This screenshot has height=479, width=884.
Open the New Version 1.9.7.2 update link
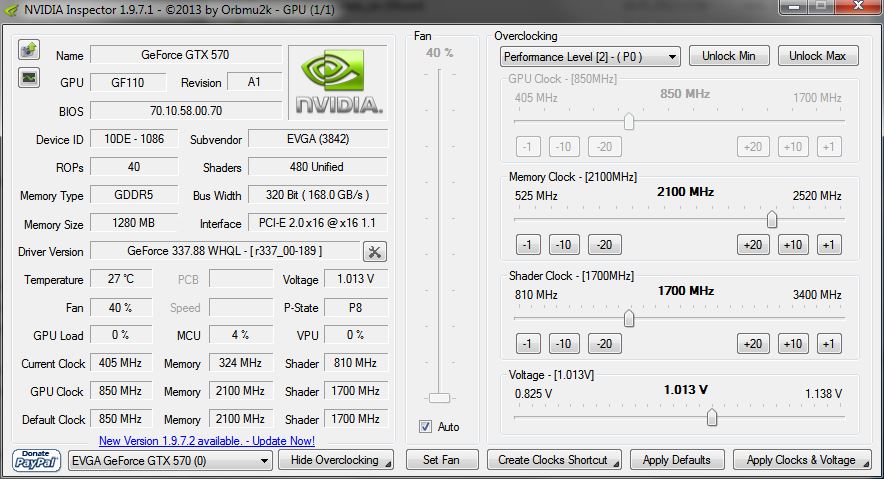tap(207, 441)
